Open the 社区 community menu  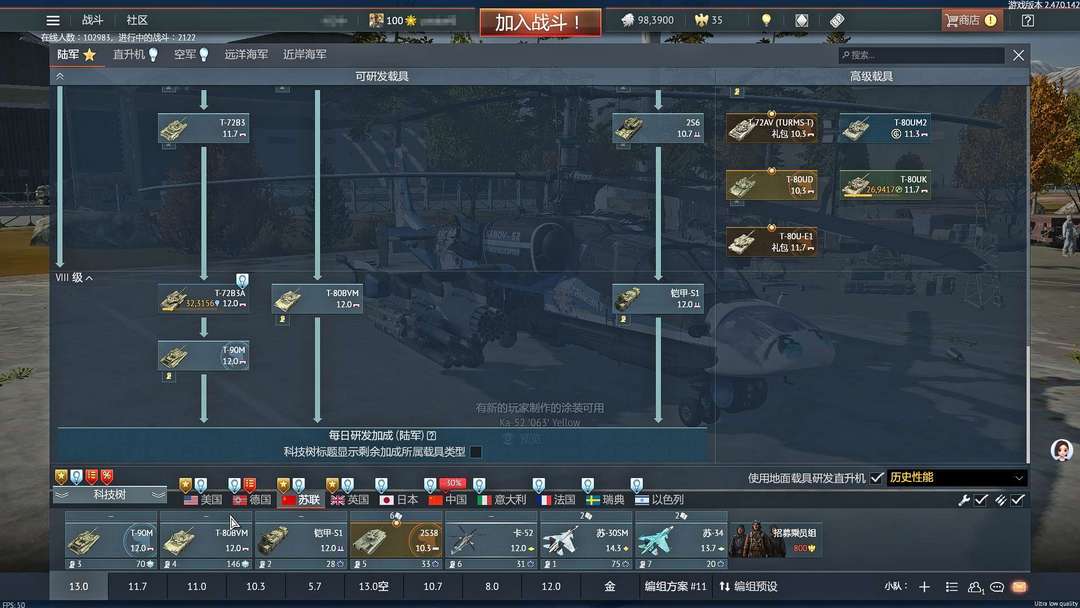137,20
